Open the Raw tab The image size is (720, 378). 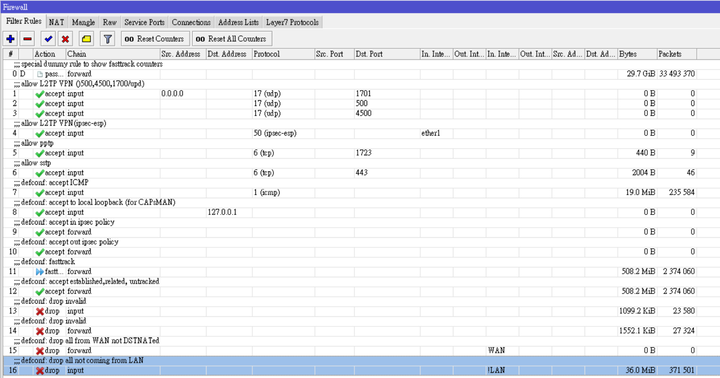coord(110,22)
